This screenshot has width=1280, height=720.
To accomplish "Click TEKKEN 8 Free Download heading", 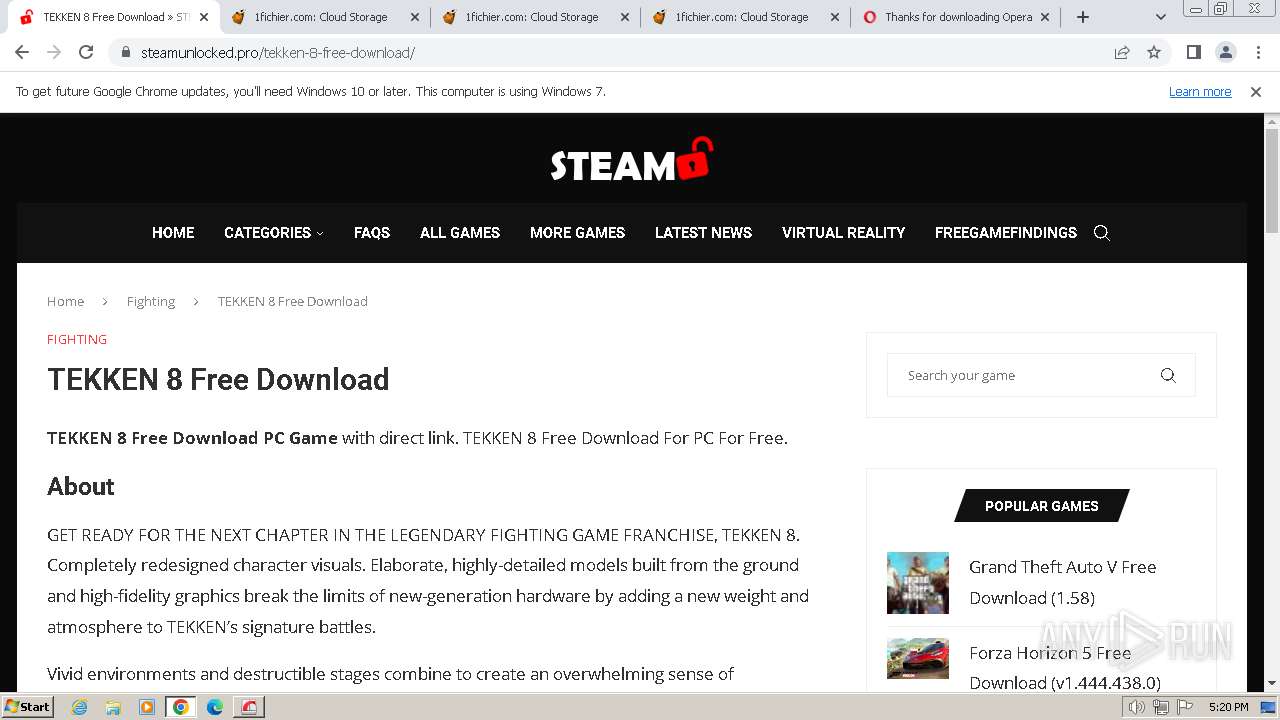I will (218, 379).
